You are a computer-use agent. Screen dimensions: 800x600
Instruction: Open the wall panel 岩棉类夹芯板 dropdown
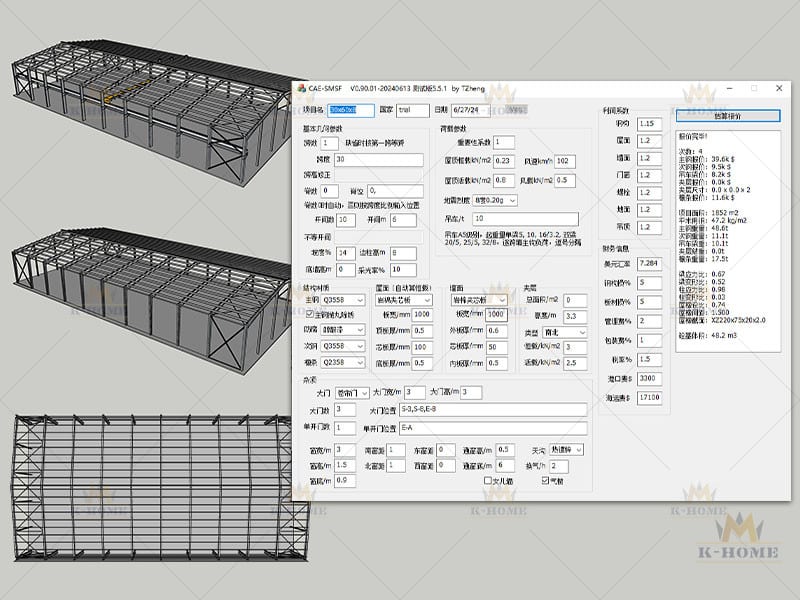501,300
